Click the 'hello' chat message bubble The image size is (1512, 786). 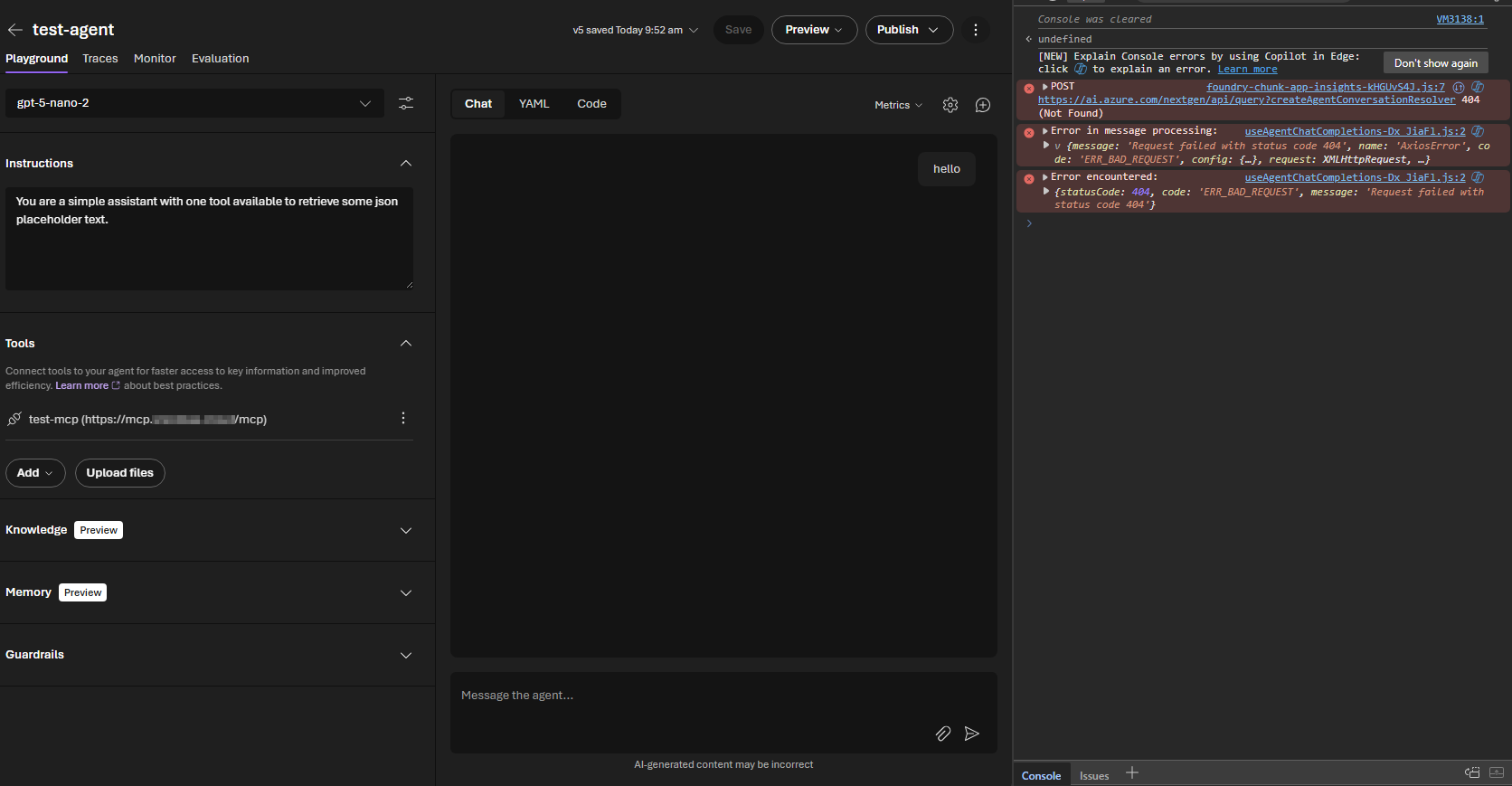point(947,169)
